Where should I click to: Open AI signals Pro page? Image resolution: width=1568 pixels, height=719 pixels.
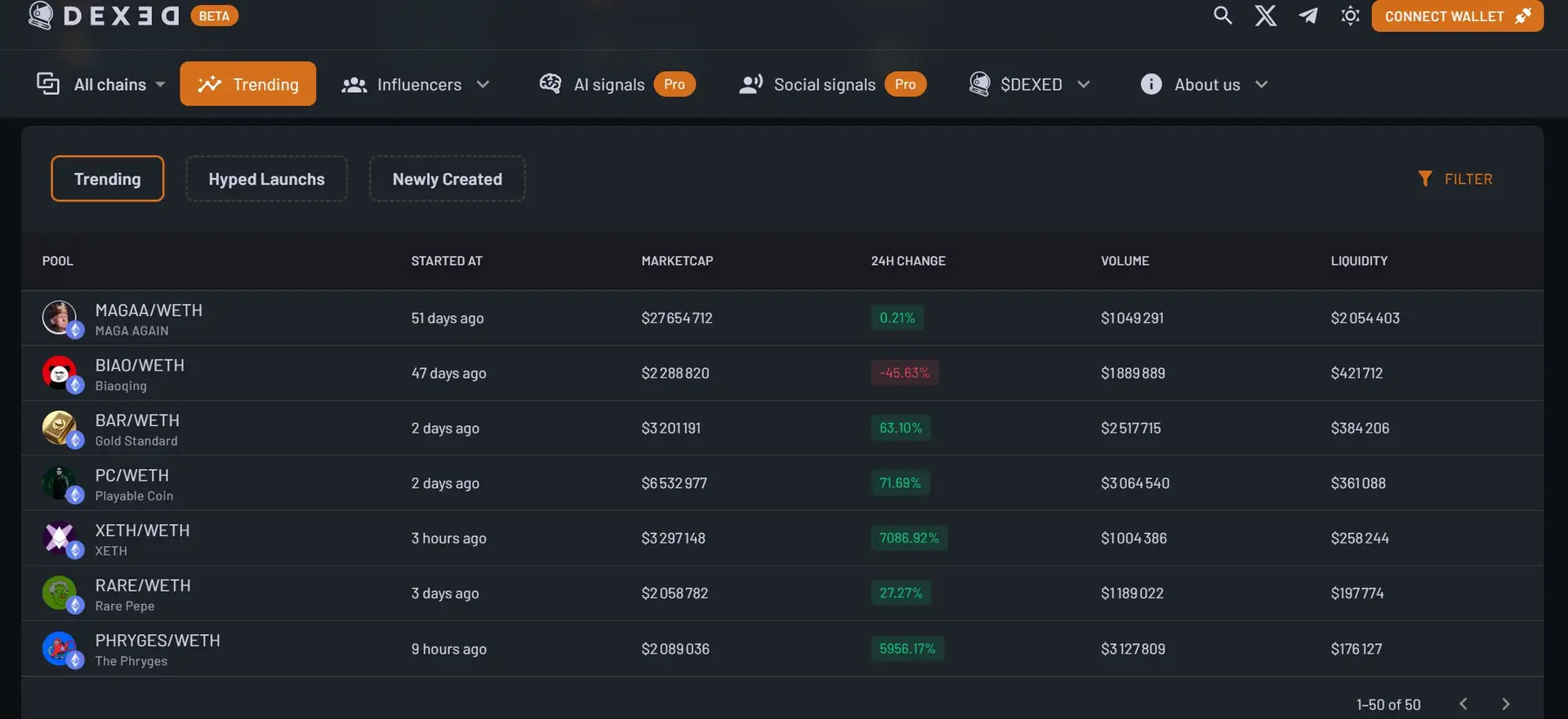coord(617,84)
